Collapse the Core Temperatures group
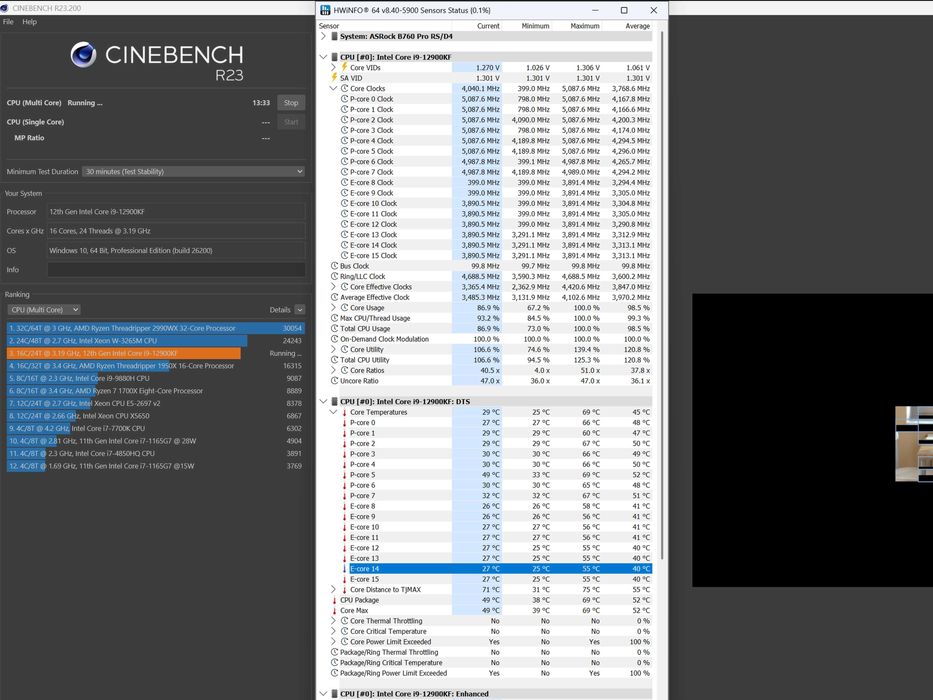Viewport: 933px width, 700px height. 333,412
